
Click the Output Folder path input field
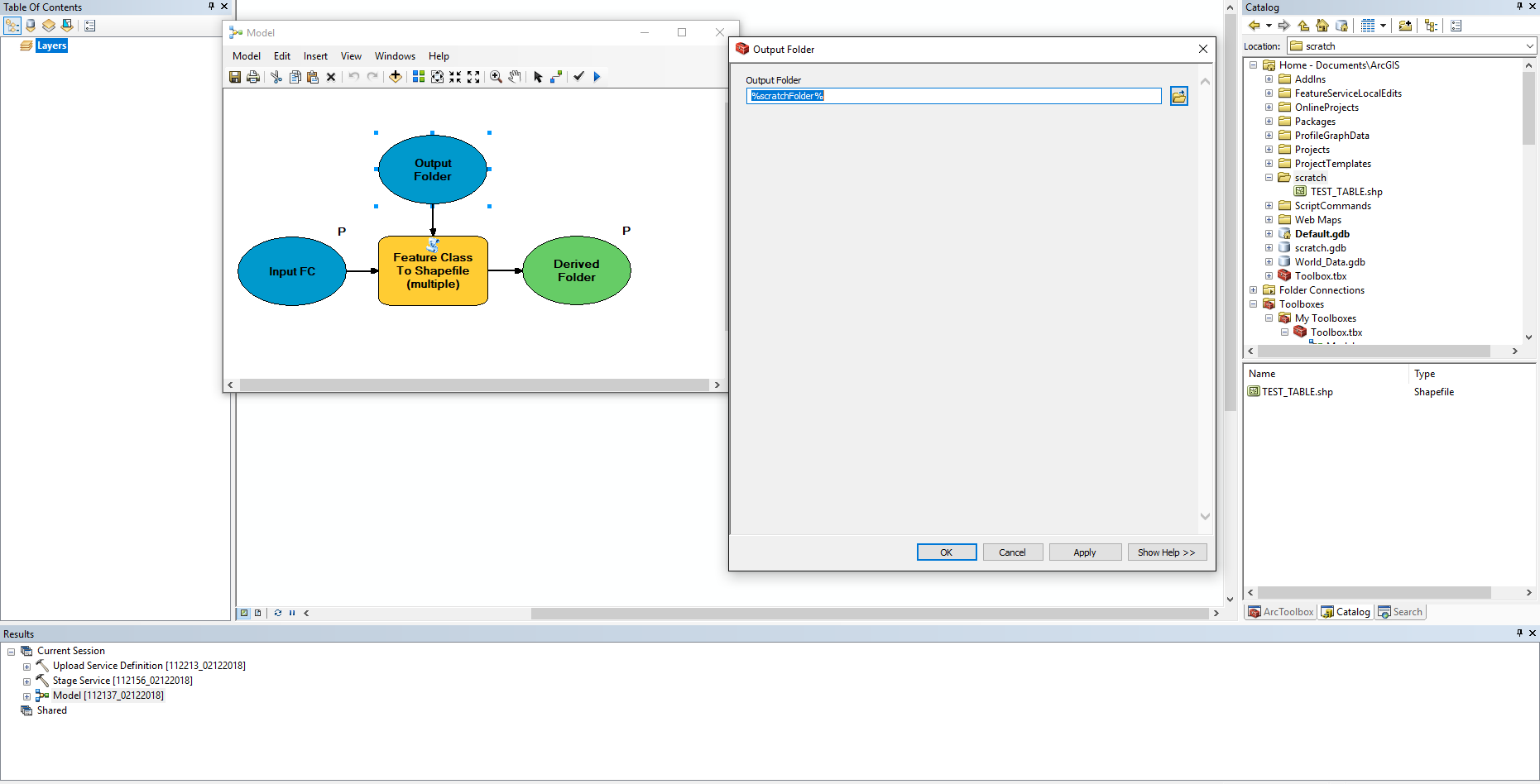[953, 96]
